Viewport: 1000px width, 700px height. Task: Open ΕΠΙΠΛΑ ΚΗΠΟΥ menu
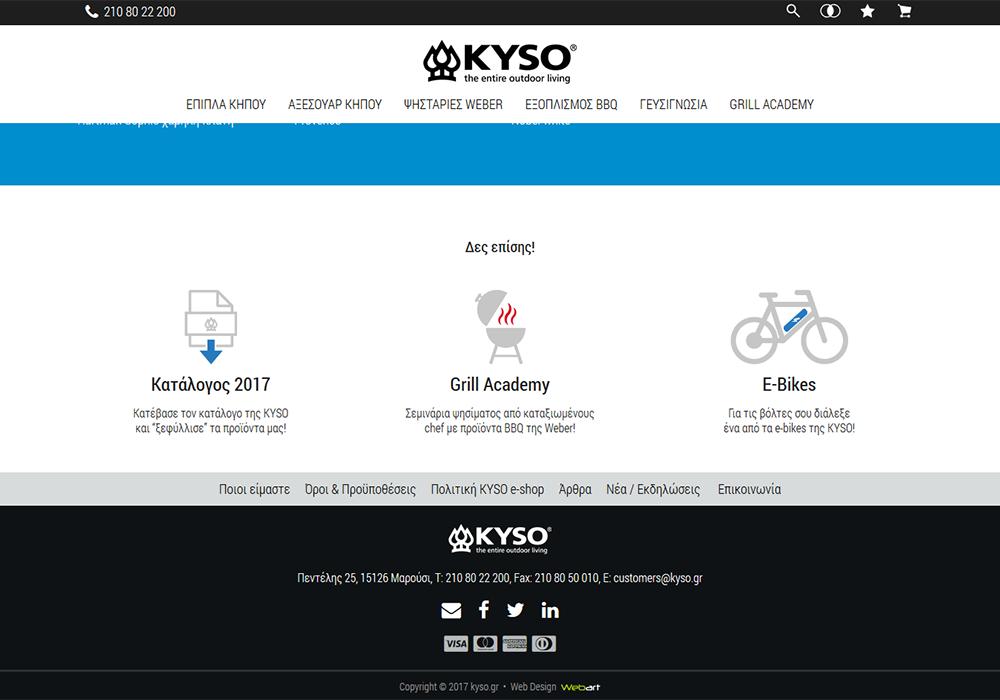pos(226,105)
